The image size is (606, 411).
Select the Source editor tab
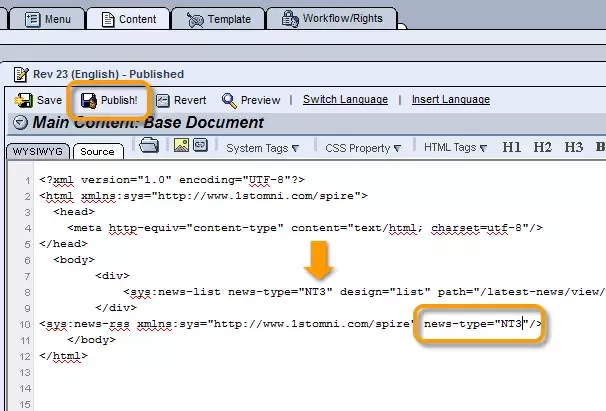(97, 151)
